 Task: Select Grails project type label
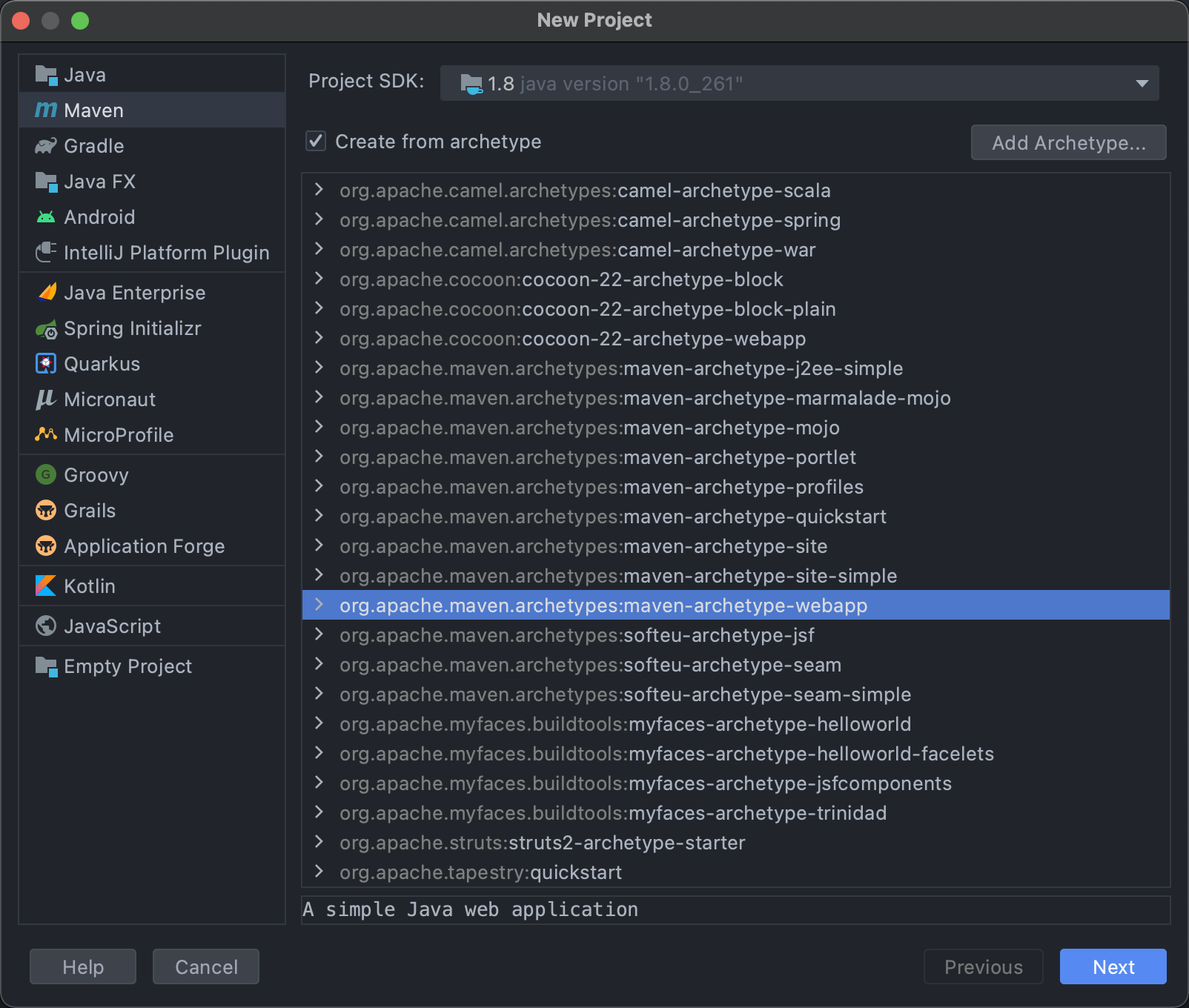tap(90, 511)
